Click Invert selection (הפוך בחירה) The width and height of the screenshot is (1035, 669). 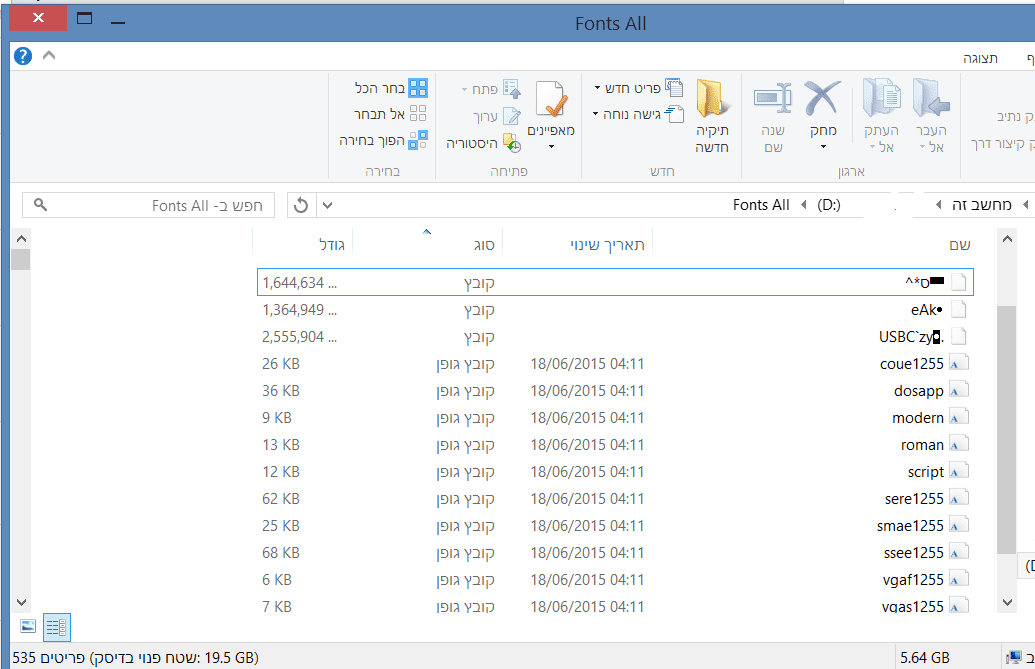tap(383, 140)
